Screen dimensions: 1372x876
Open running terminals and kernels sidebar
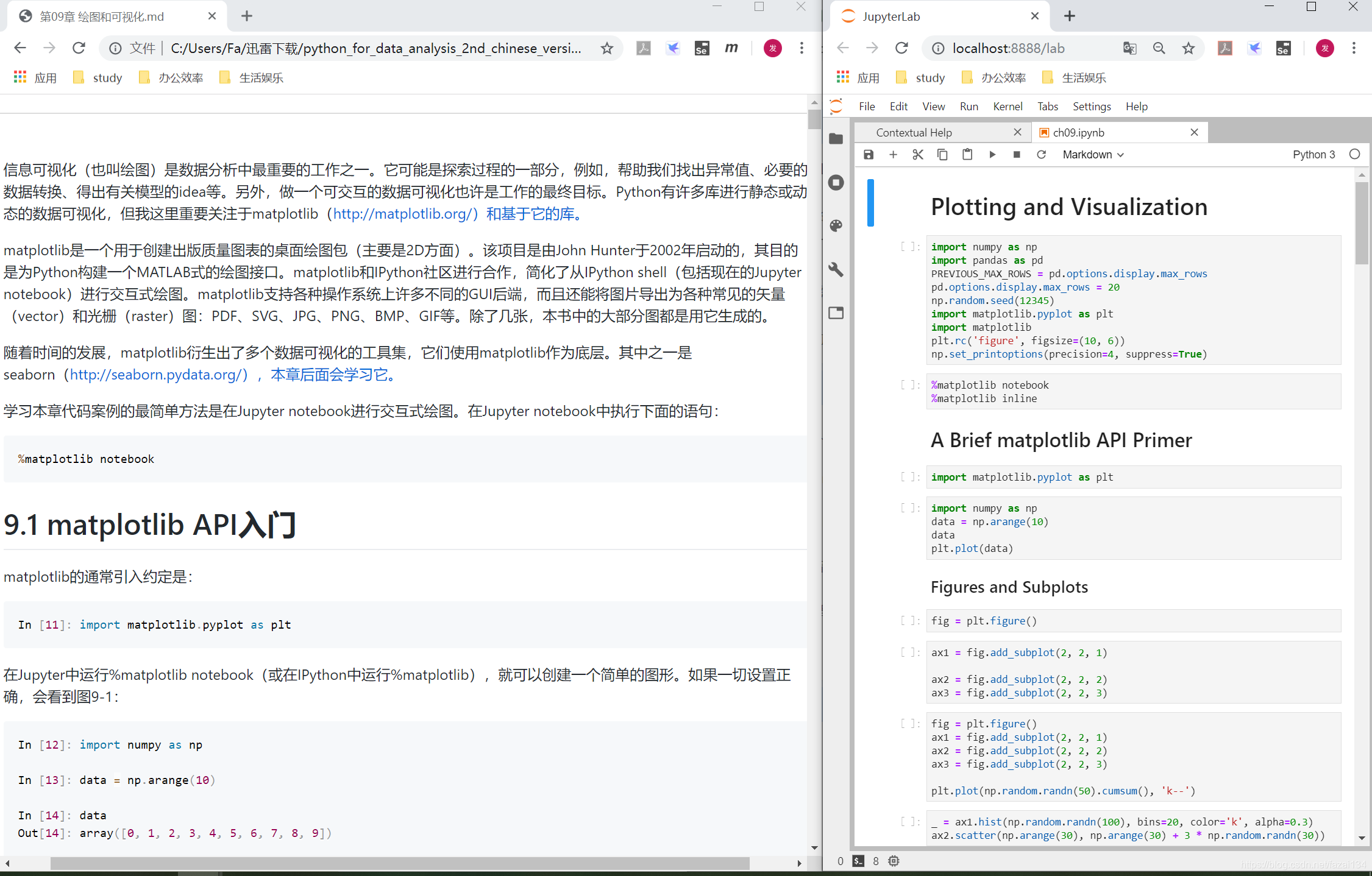click(x=836, y=183)
